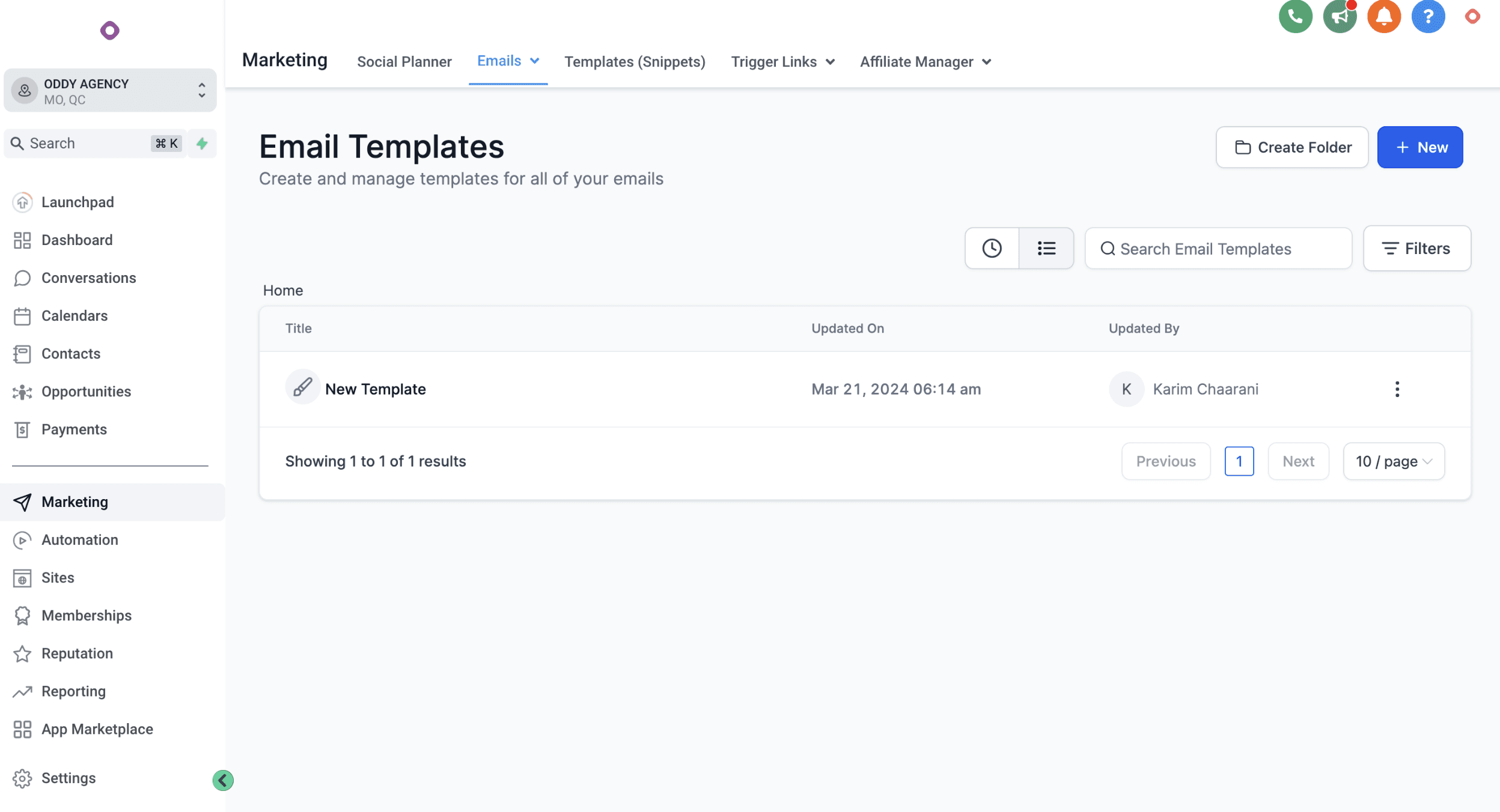Open the Templates (Snippets) tab
The image size is (1500, 812).
click(x=635, y=62)
